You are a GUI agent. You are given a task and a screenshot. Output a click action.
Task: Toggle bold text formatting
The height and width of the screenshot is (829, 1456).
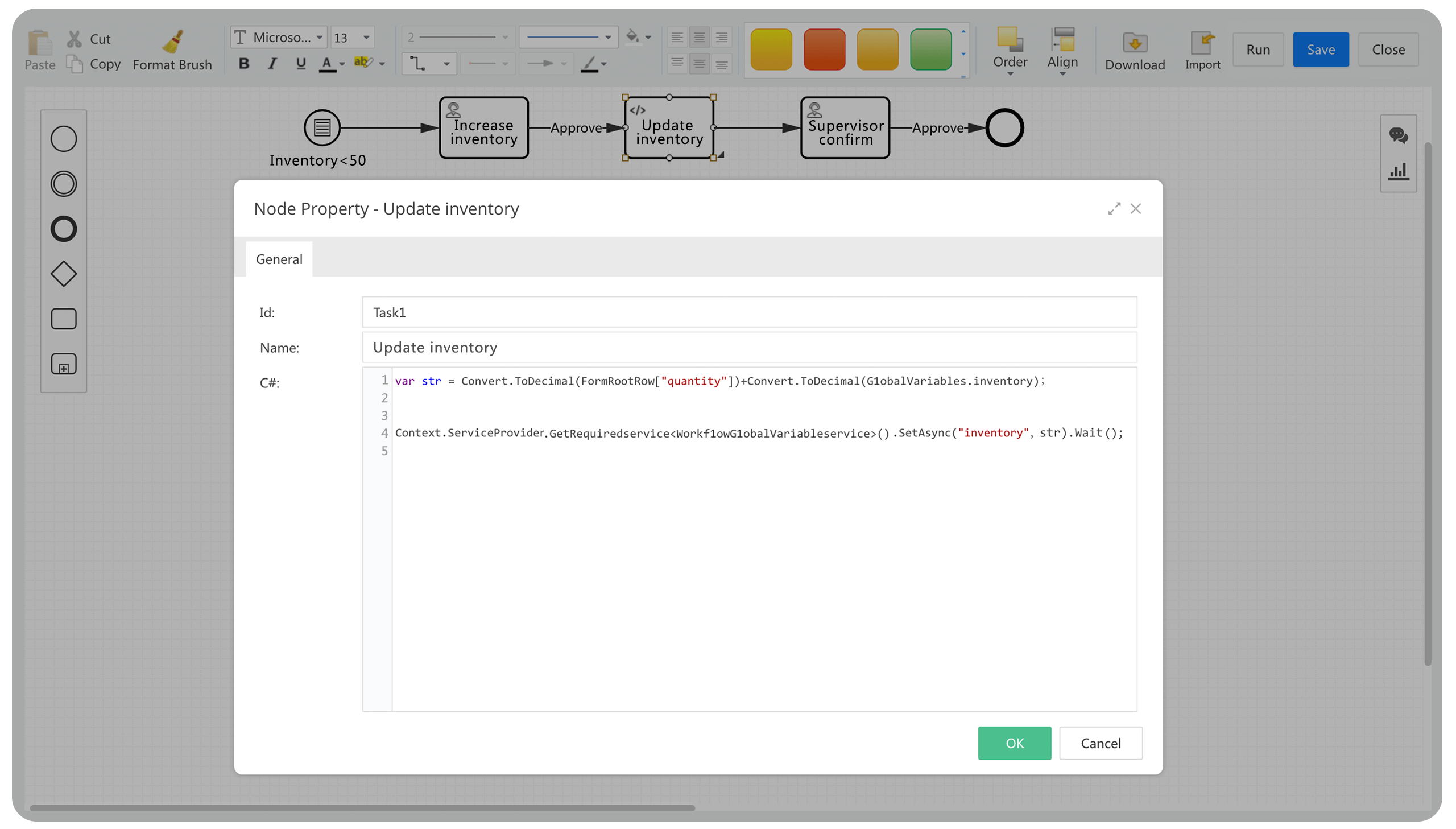[243, 64]
